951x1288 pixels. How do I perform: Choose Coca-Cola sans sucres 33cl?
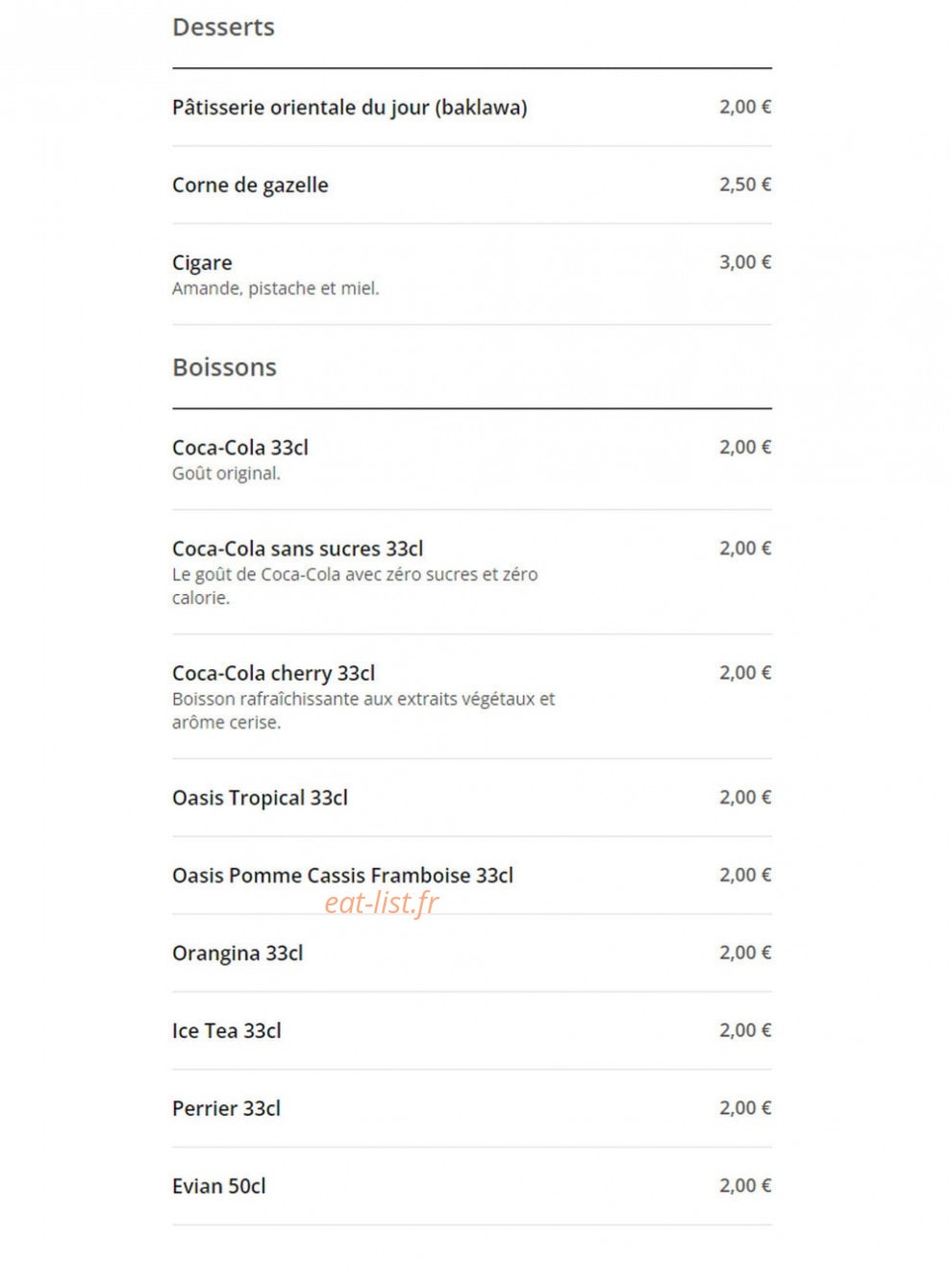coord(471,572)
